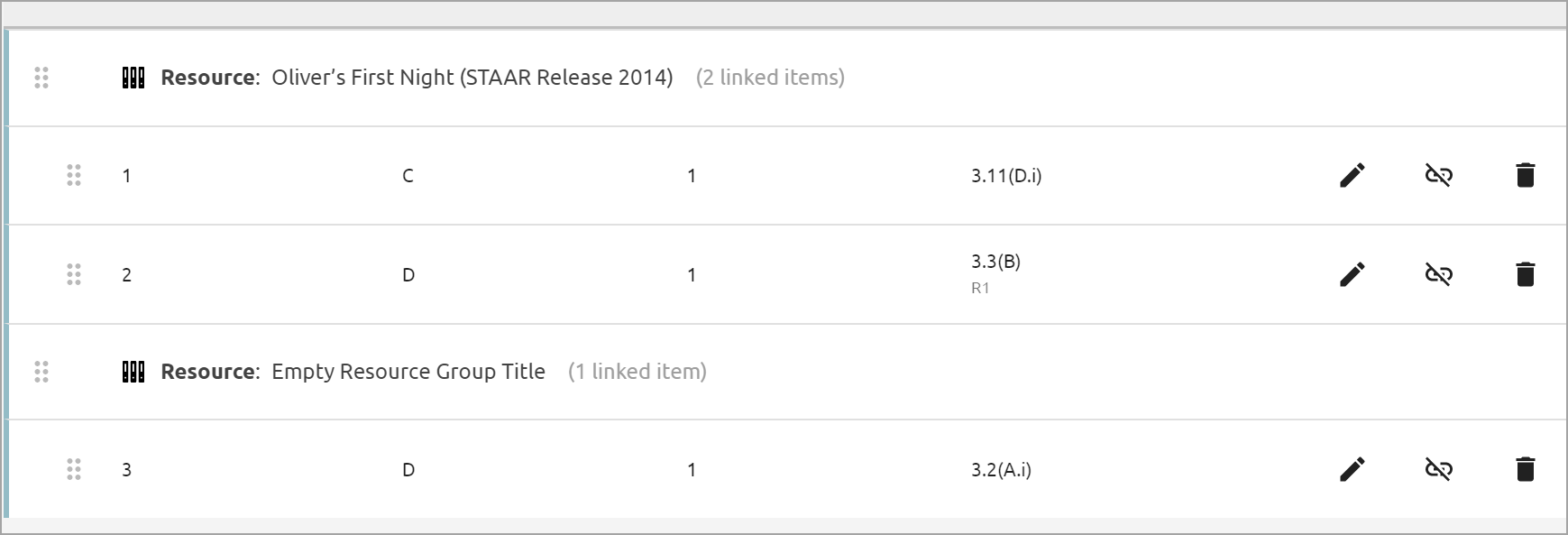
Task: Click the resource icon beside Oliver's First Night
Action: click(x=133, y=78)
